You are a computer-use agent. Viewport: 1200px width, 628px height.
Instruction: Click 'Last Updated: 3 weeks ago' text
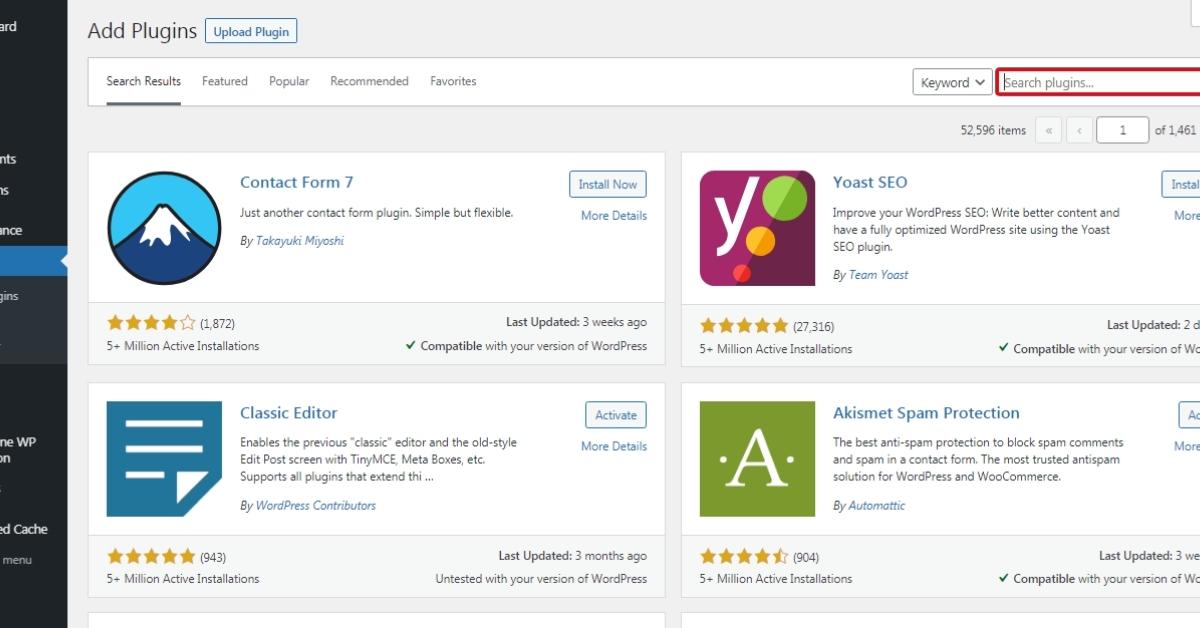tap(576, 322)
